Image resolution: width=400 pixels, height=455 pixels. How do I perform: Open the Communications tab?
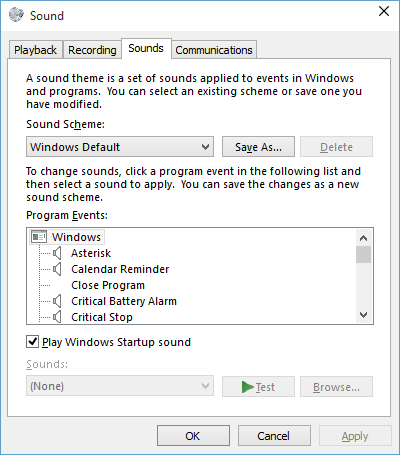(214, 50)
